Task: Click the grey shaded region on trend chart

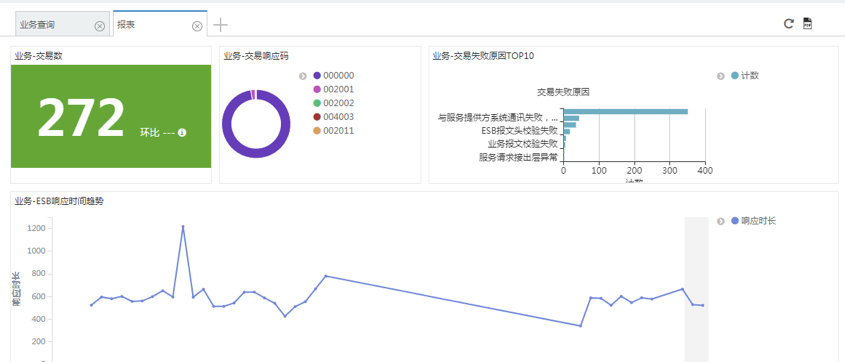Action: pos(696,289)
